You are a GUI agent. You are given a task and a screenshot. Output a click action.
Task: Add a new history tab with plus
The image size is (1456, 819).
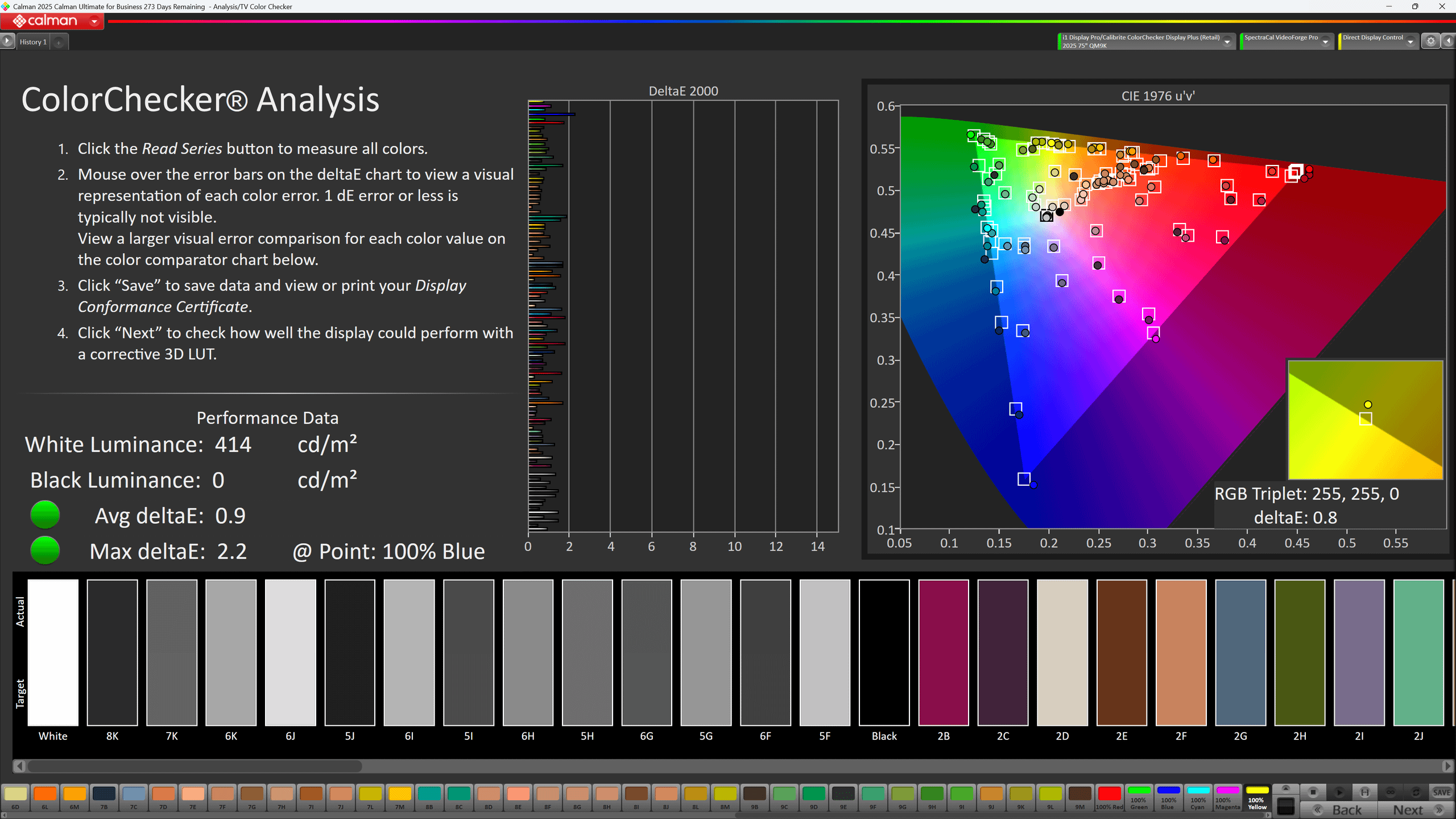[x=59, y=42]
